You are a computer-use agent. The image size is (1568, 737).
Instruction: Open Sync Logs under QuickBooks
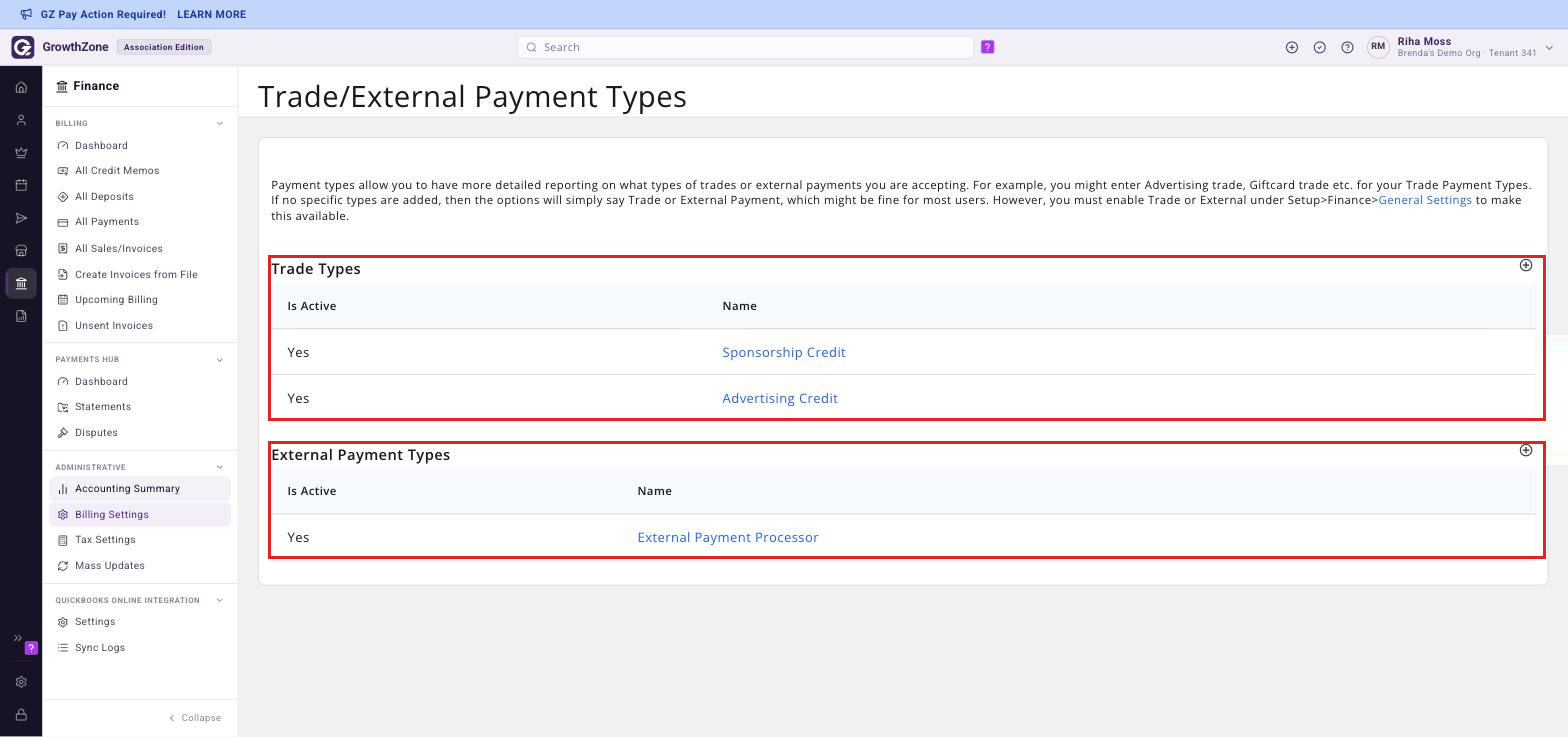click(100, 648)
